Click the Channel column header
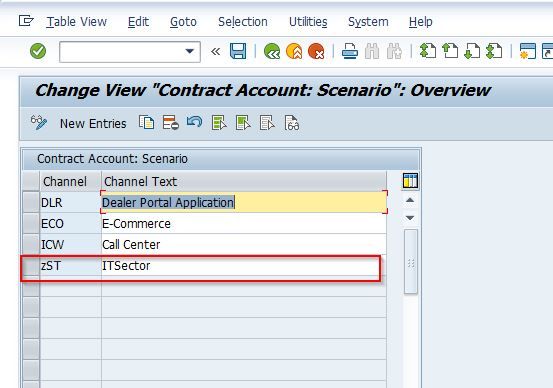 click(70, 181)
